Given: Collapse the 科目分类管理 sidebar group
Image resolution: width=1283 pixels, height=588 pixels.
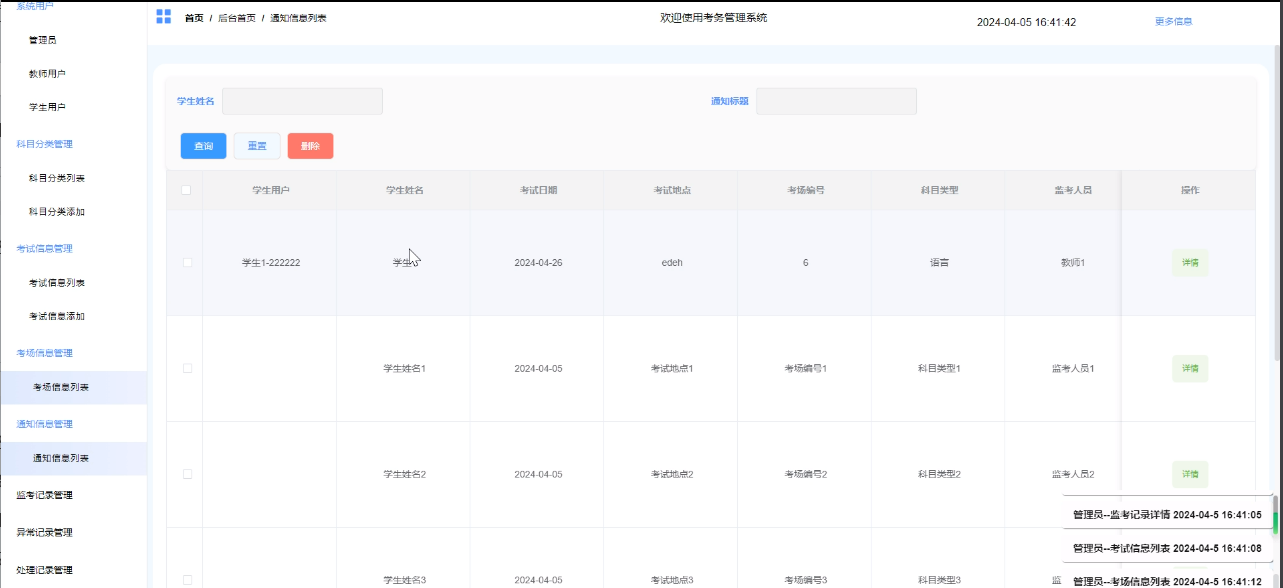Looking at the screenshot, I should click(44, 144).
